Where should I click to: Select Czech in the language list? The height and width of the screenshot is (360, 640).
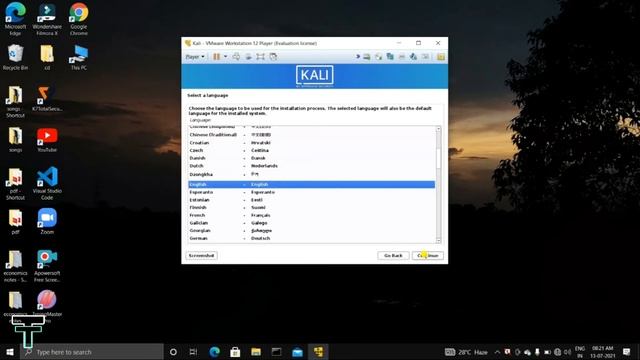(x=311, y=150)
